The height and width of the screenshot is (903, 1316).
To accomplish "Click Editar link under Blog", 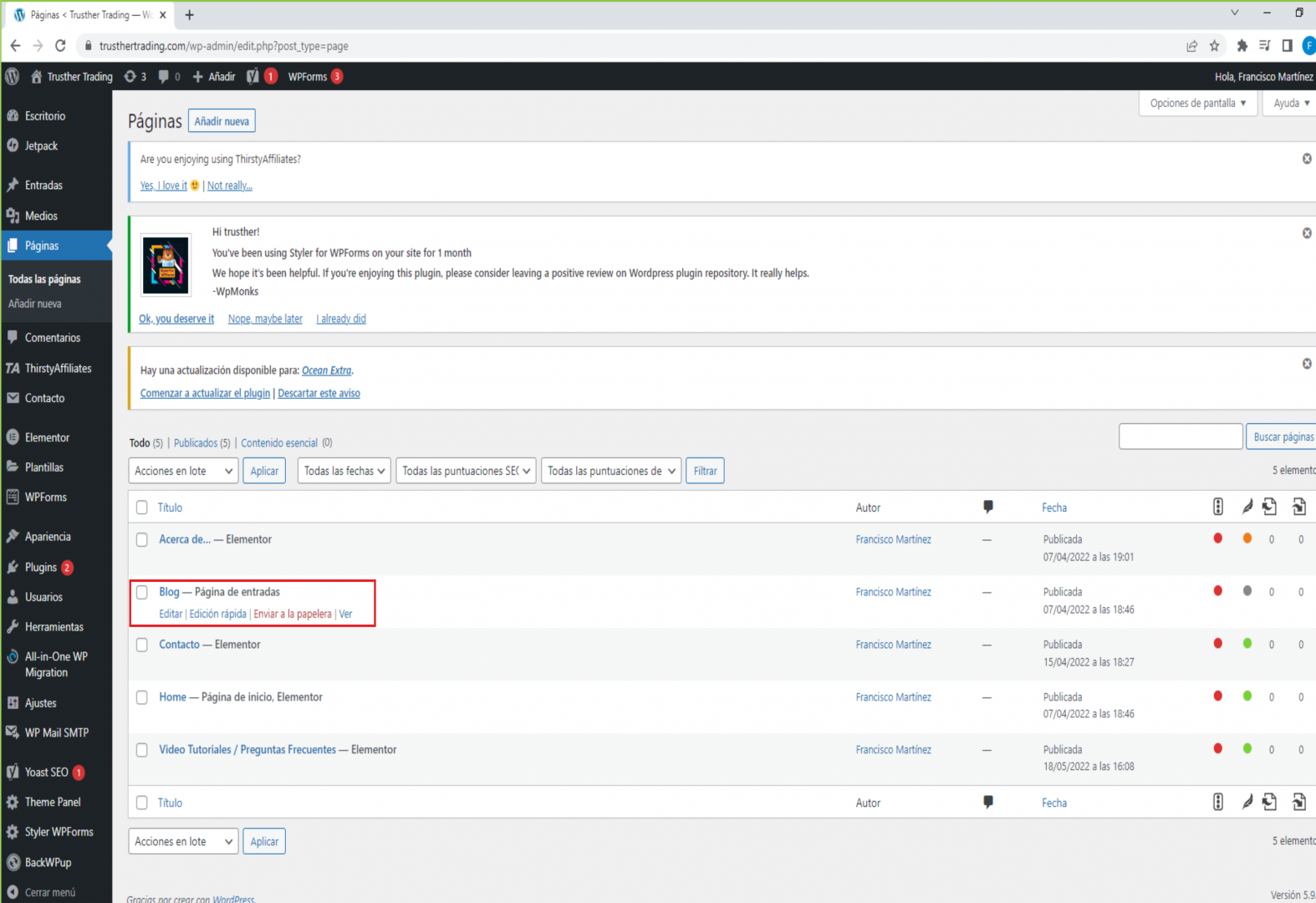I will 171,614.
